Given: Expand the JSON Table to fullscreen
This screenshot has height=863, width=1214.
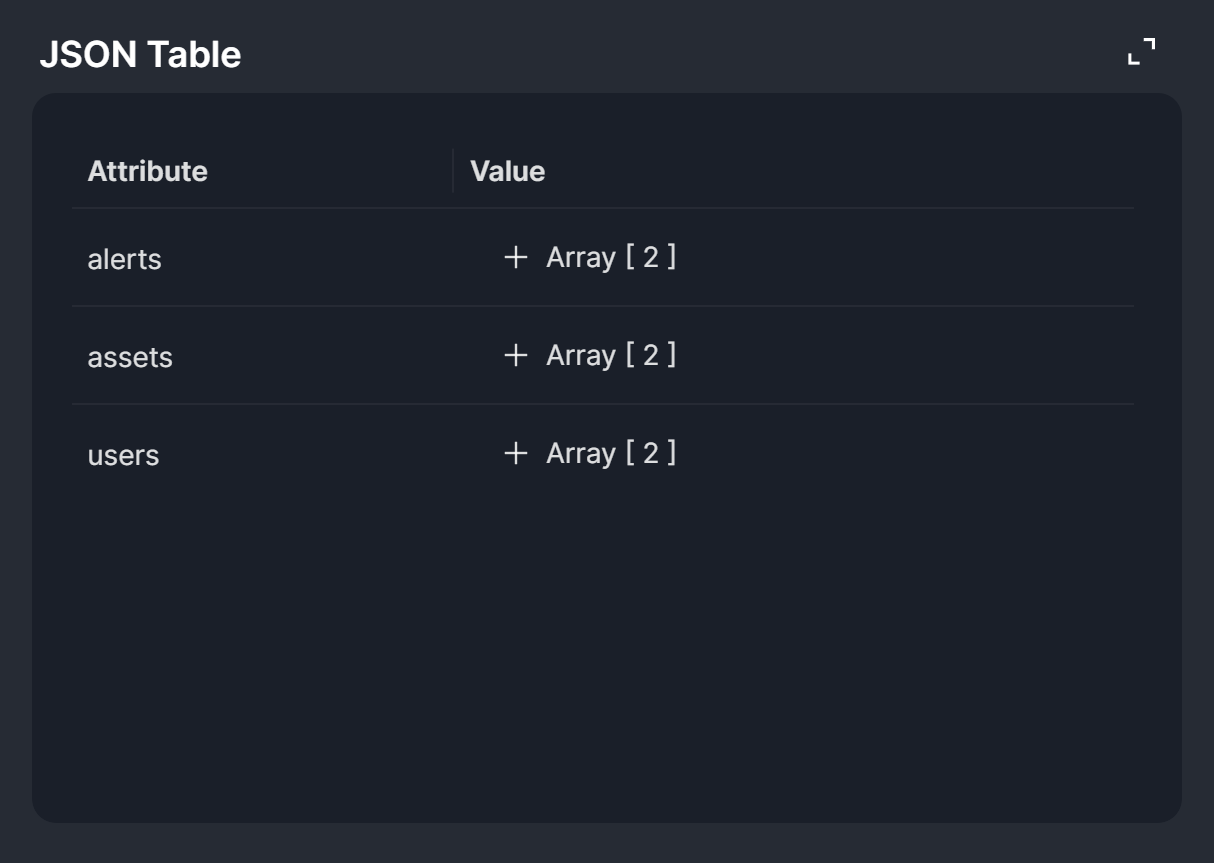Looking at the screenshot, I should click(1141, 51).
